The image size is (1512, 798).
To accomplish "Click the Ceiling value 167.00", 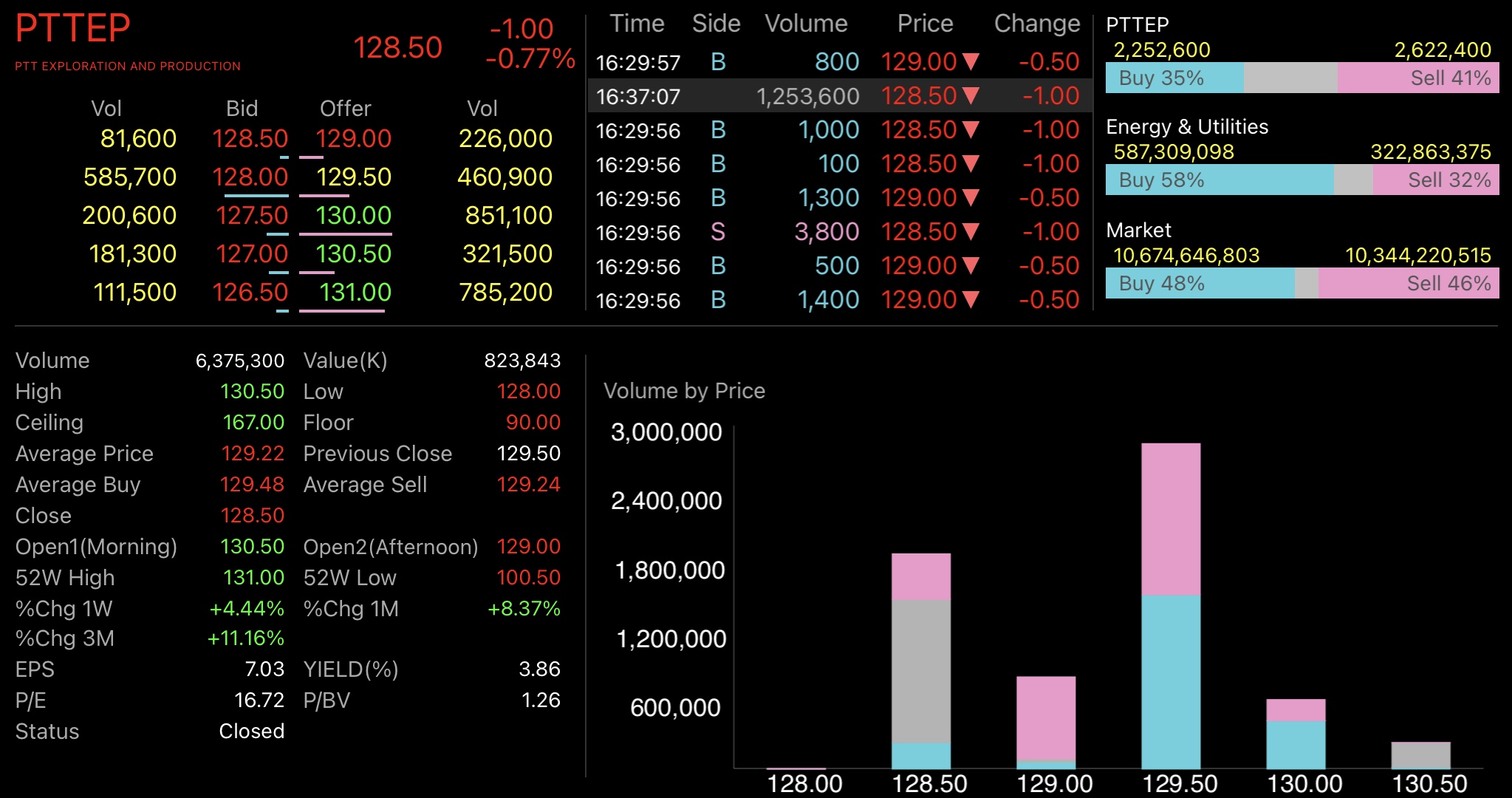I will point(253,423).
